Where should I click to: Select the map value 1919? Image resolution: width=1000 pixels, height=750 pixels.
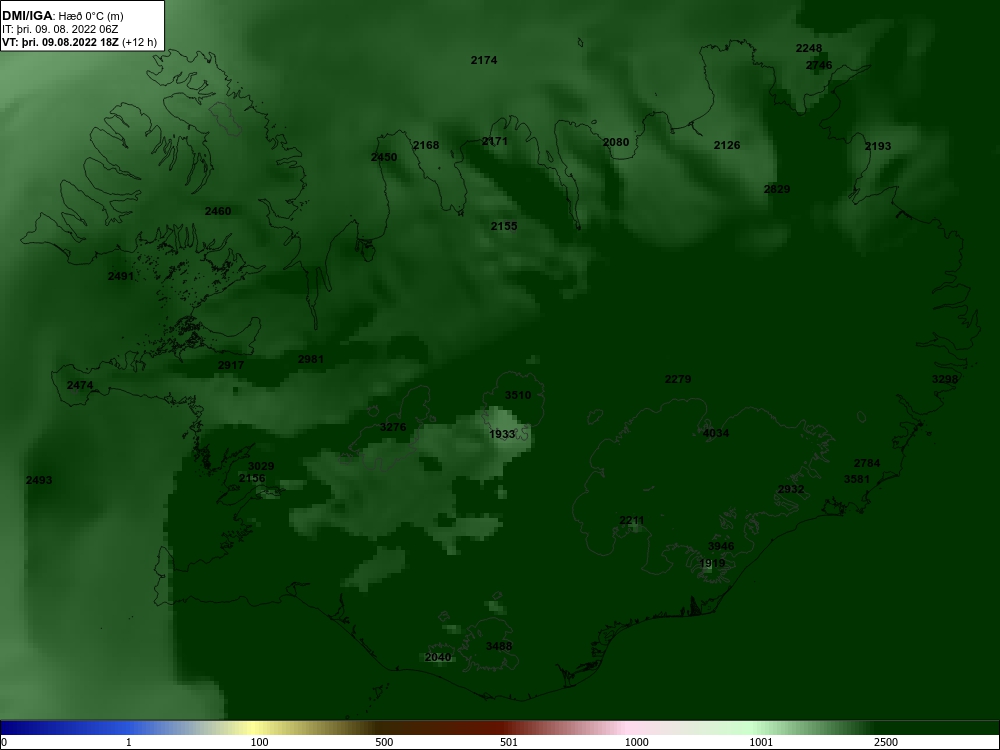[712, 563]
